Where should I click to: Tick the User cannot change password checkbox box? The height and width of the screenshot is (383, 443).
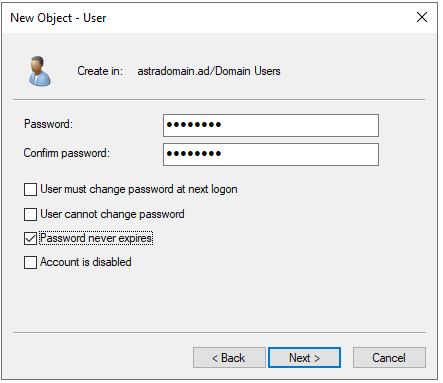coord(30,214)
